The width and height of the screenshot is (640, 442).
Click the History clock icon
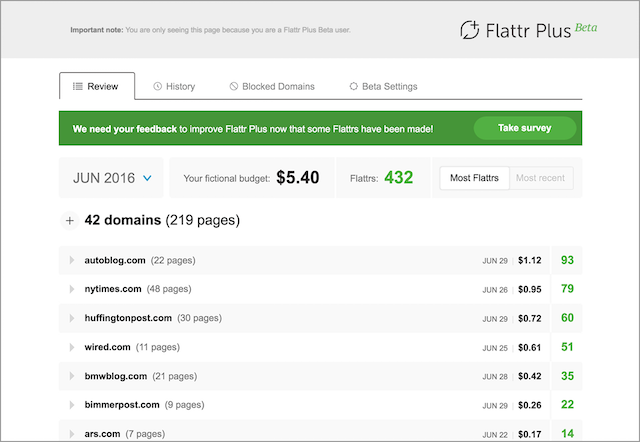(x=158, y=86)
